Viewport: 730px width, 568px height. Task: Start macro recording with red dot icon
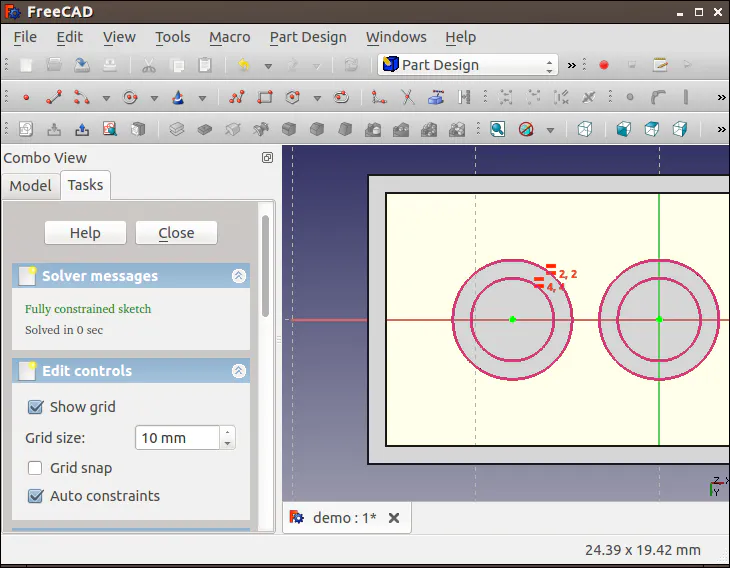click(604, 65)
